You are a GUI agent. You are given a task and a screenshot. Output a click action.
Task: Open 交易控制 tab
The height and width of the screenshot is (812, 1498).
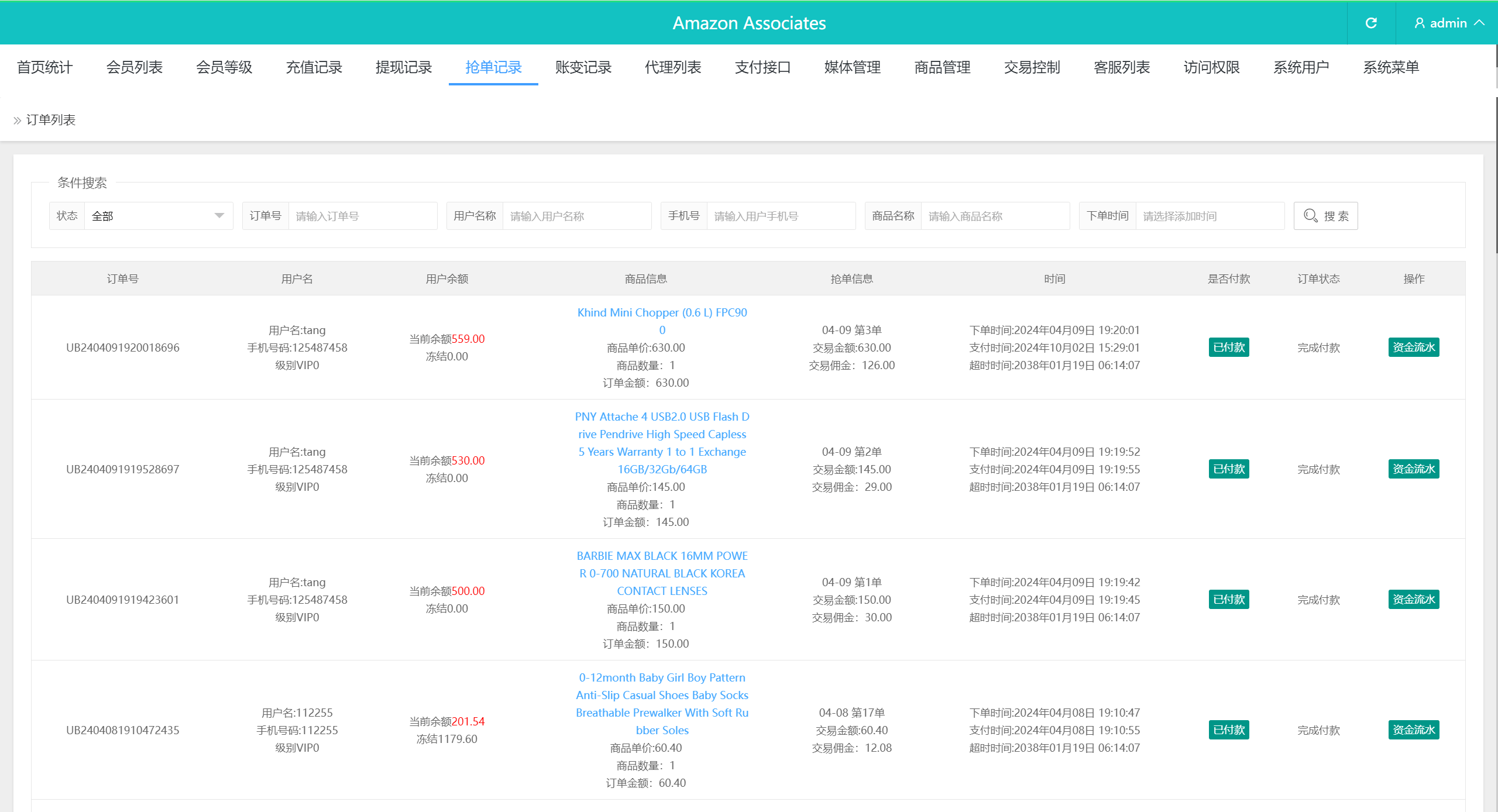coord(1032,67)
